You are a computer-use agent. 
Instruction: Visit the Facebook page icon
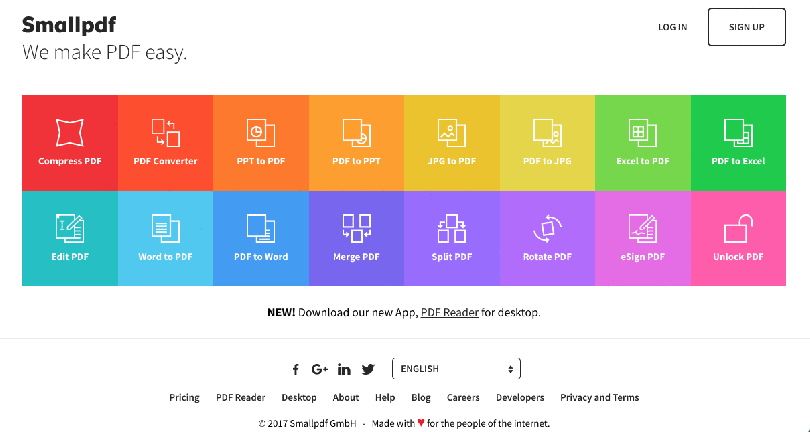click(295, 369)
